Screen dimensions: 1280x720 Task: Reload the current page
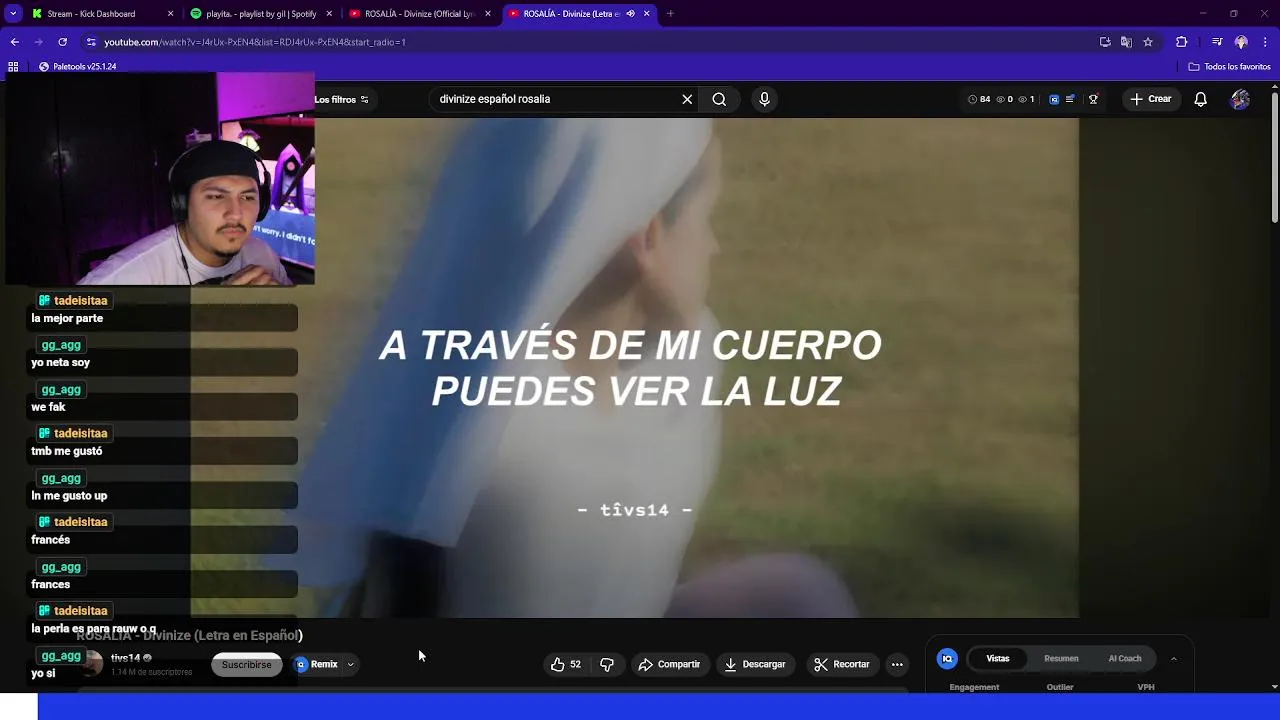click(62, 42)
